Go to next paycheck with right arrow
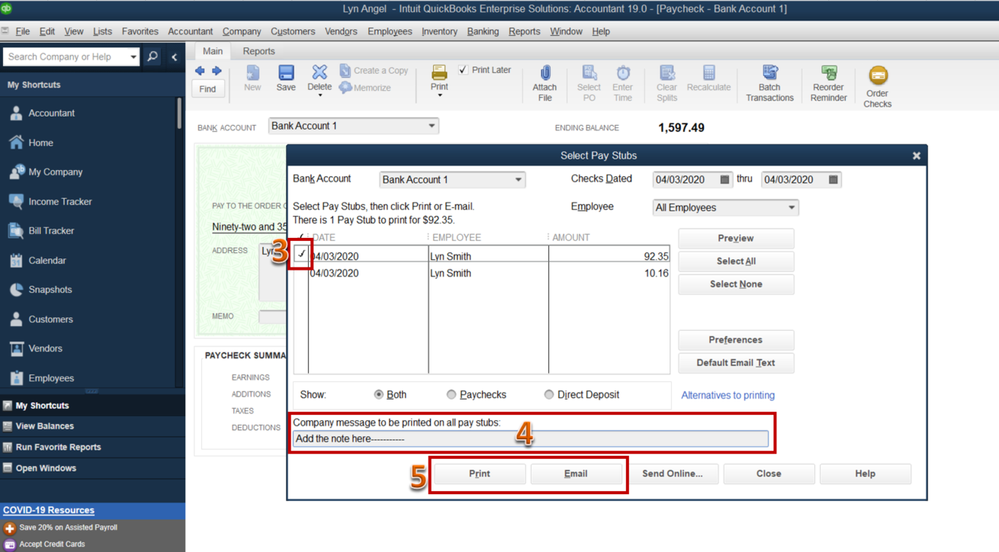Image resolution: width=999 pixels, height=552 pixels. 217,71
